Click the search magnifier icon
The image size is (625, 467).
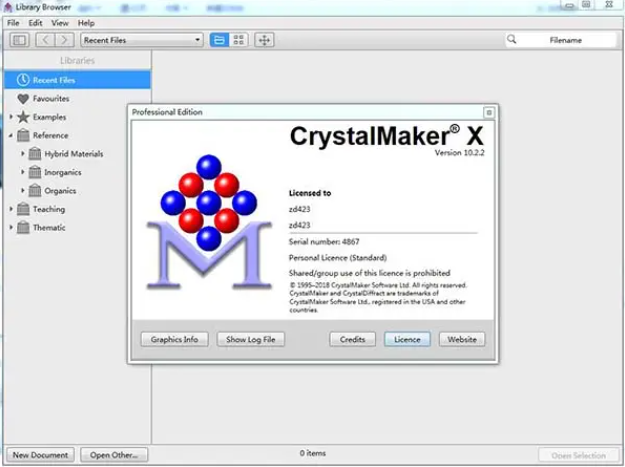click(512, 39)
